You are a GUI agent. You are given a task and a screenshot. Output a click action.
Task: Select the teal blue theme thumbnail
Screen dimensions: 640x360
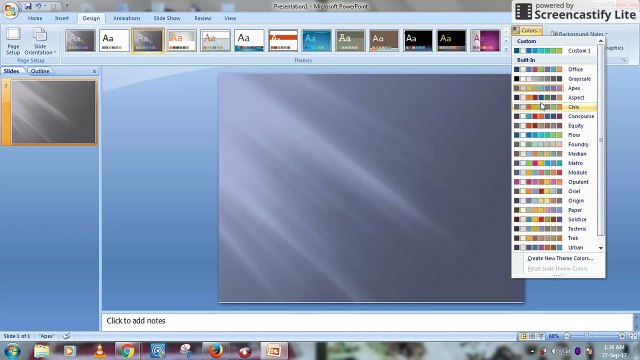click(317, 40)
